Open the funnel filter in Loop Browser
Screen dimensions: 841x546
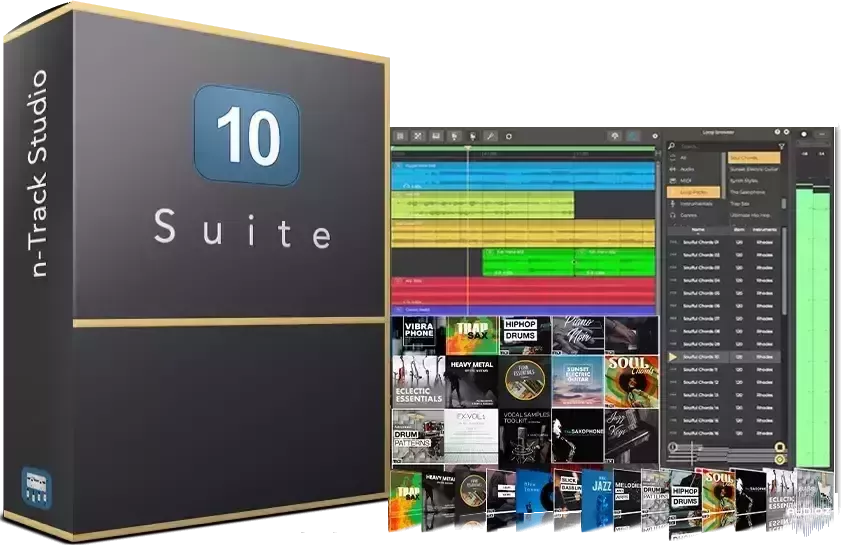781,146
